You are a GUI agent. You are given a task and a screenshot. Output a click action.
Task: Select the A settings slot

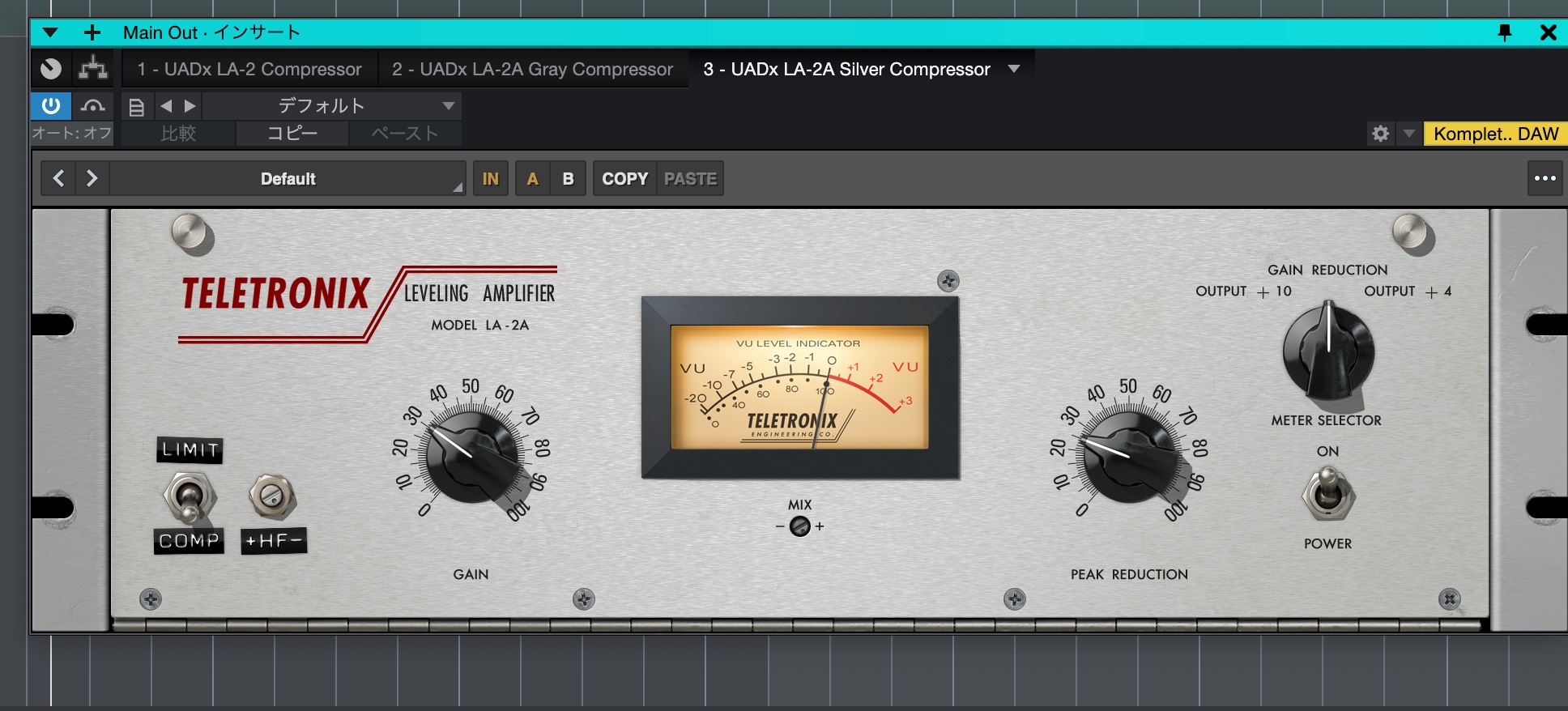coord(532,179)
